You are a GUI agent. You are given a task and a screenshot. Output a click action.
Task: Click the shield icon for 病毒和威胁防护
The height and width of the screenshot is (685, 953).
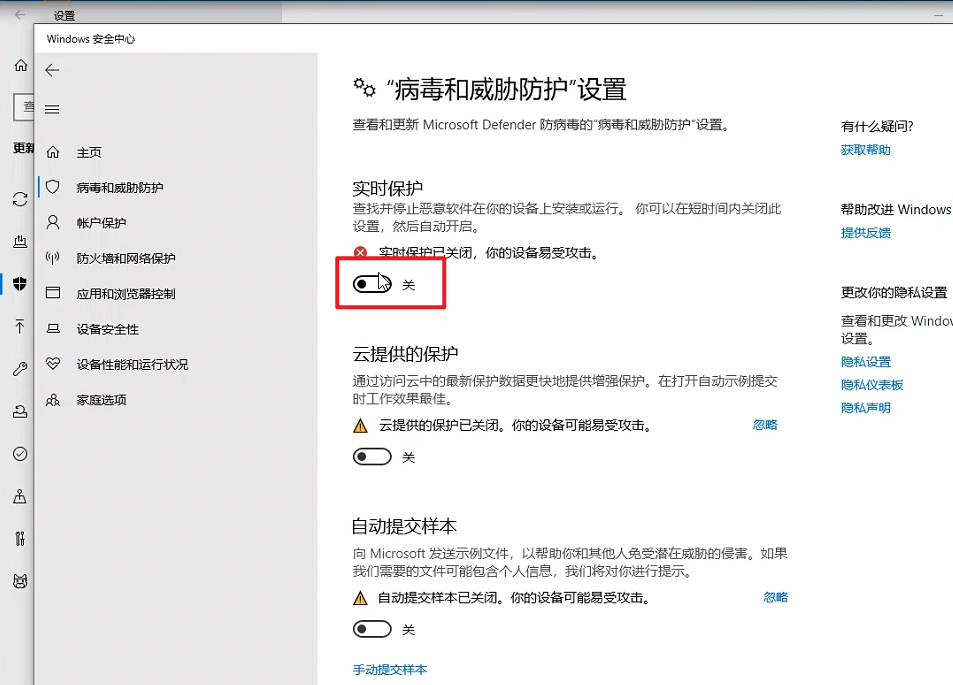pyautogui.click(x=54, y=187)
